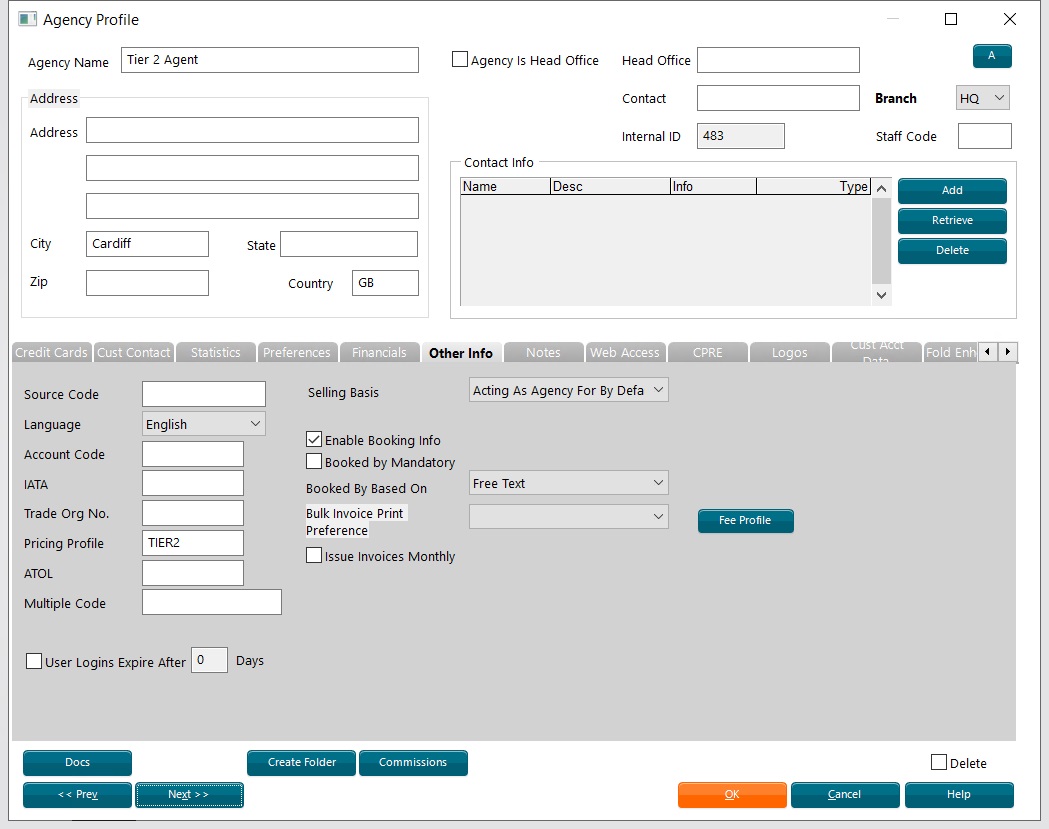This screenshot has width=1049, height=829.
Task: Click the Type column header
Action: click(814, 186)
